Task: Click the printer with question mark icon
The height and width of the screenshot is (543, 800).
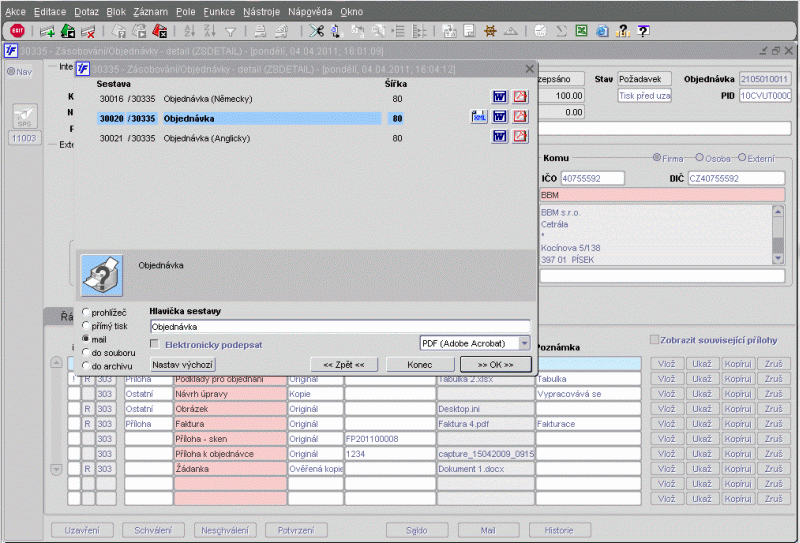Action: 102,276
